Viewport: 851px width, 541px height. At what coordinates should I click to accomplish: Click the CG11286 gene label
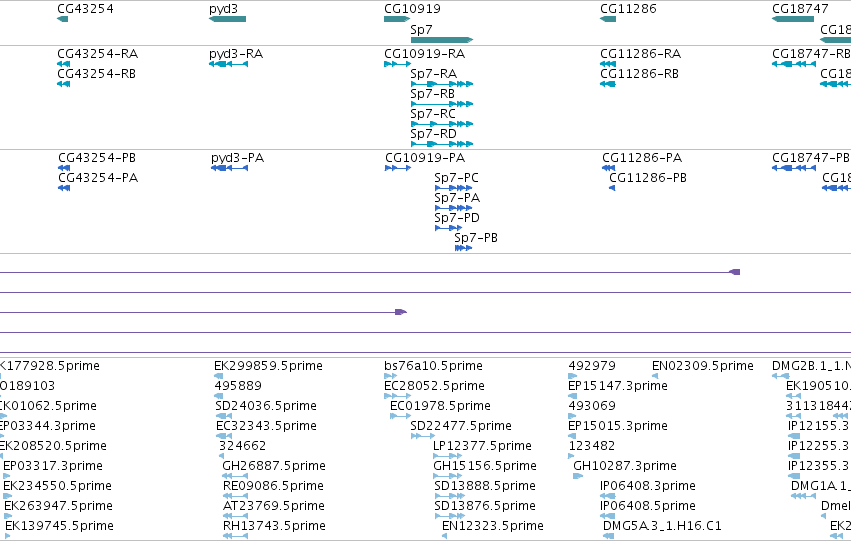click(x=628, y=9)
